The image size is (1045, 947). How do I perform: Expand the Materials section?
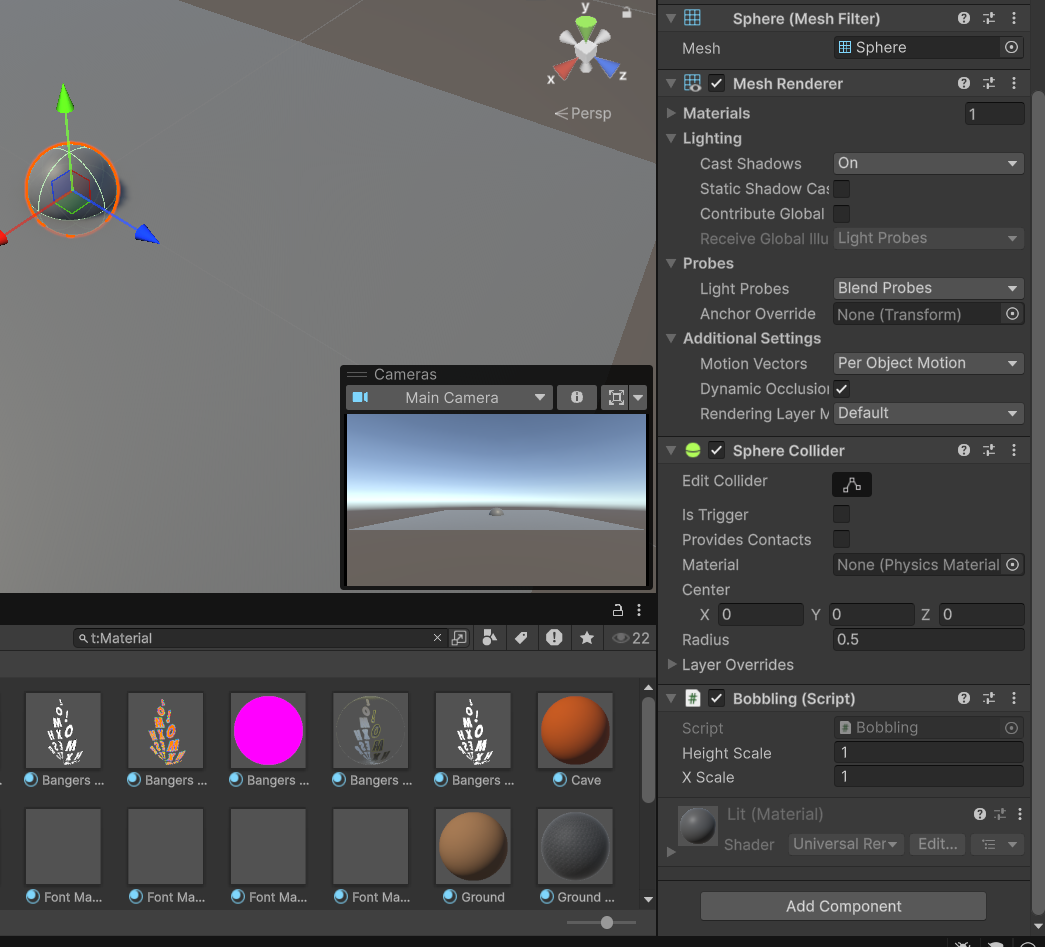[671, 114]
